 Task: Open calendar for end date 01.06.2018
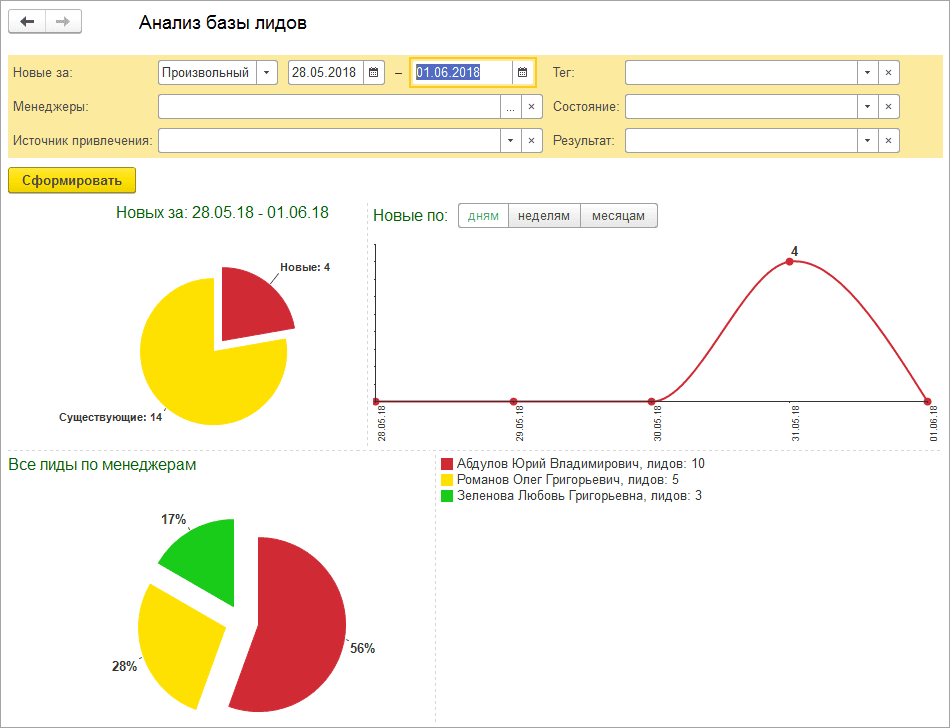tap(522, 73)
